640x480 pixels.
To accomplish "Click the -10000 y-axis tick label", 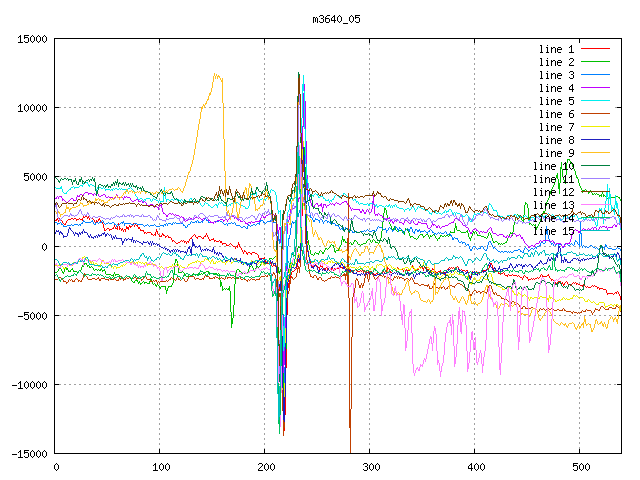I will tap(27, 385).
